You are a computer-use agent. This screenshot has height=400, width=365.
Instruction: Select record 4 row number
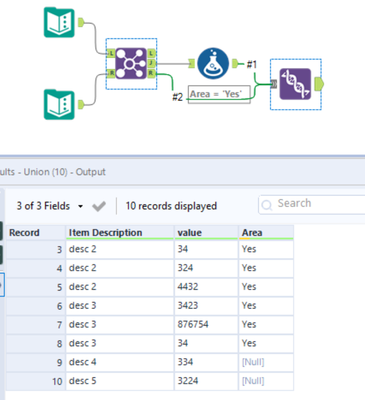(36, 268)
